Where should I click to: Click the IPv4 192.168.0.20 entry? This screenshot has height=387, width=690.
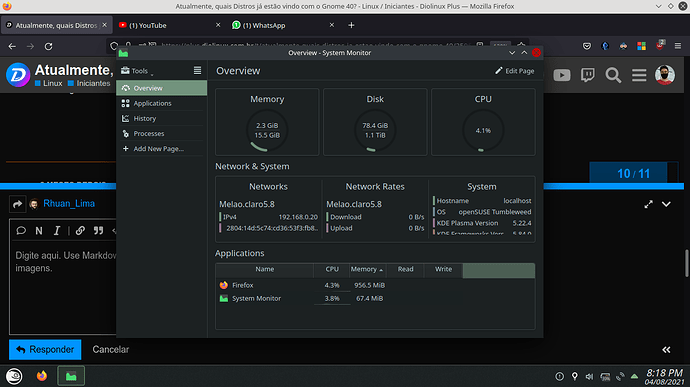coord(268,217)
